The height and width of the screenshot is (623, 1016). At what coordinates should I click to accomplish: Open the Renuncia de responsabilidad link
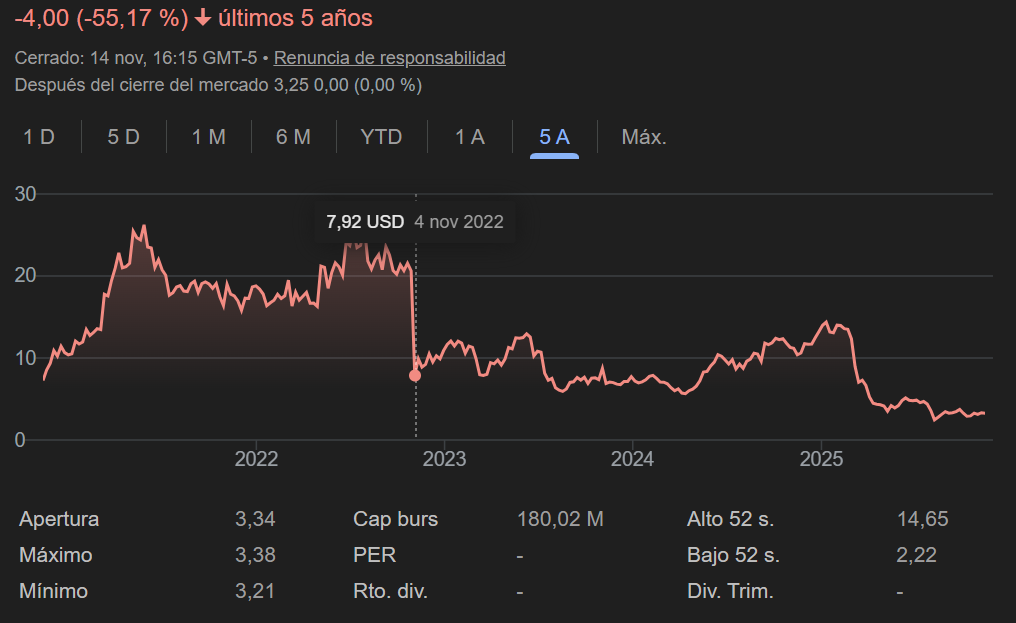click(389, 58)
